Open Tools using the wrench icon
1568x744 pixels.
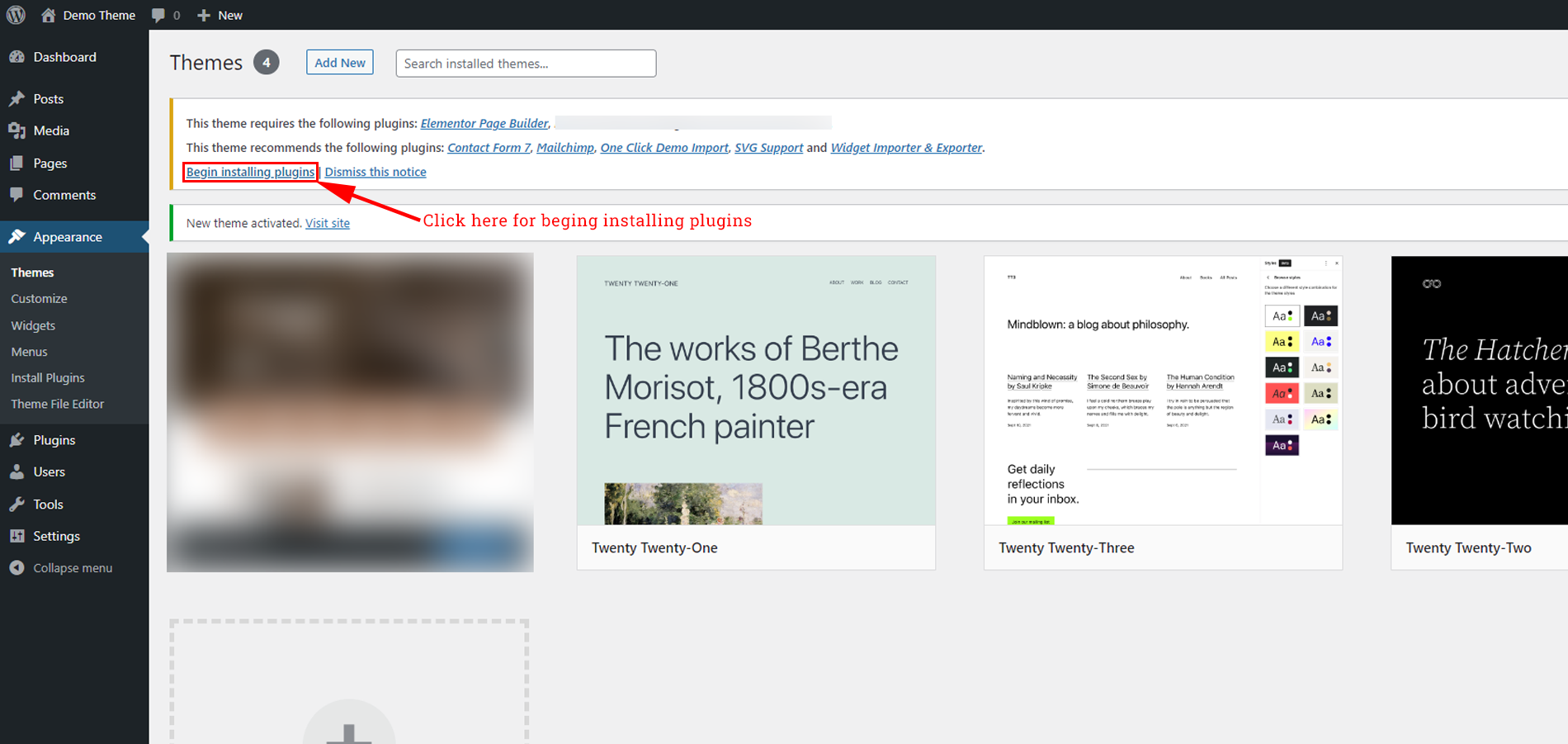pos(18,504)
